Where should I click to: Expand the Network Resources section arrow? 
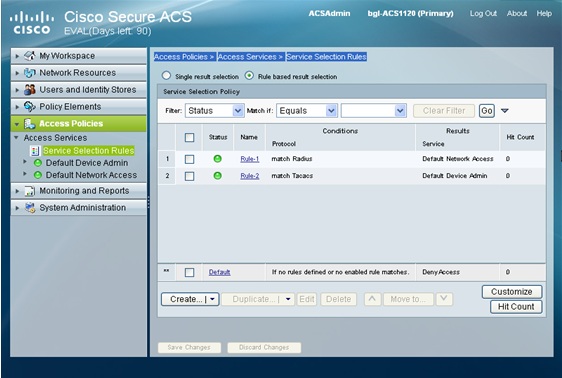[17, 73]
